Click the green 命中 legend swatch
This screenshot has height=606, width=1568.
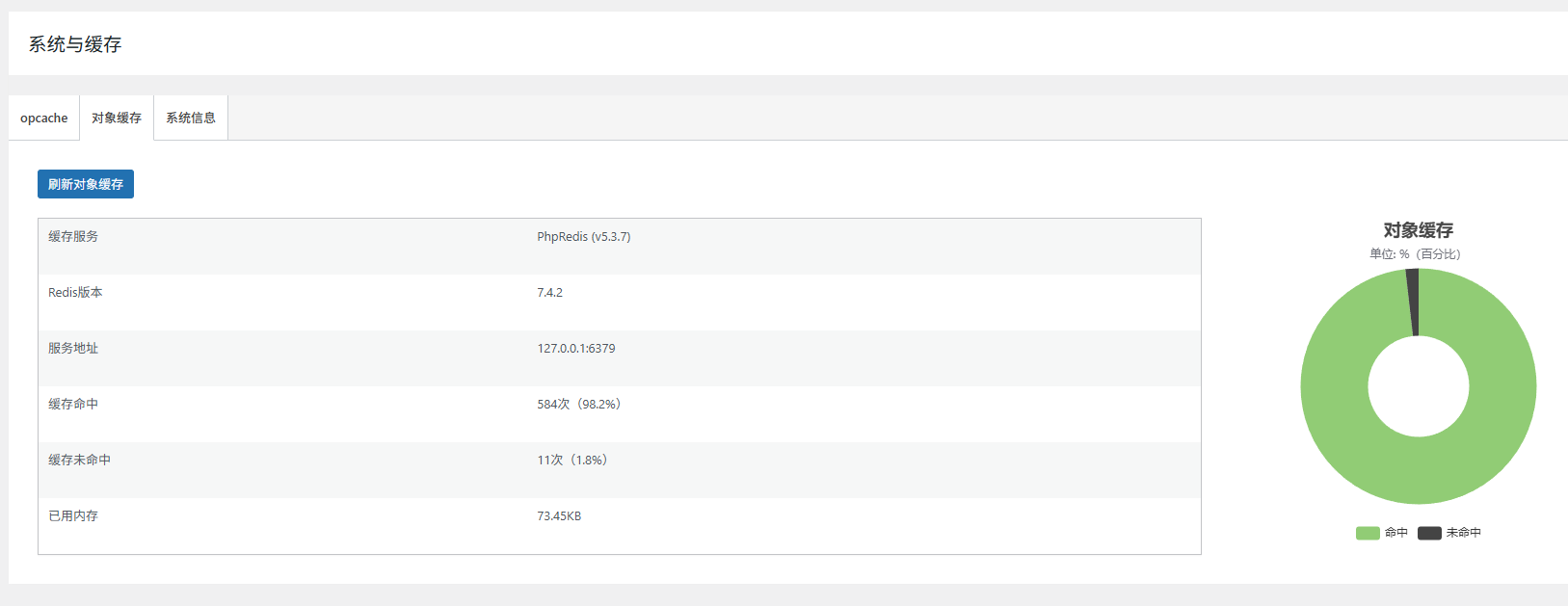click(1368, 533)
